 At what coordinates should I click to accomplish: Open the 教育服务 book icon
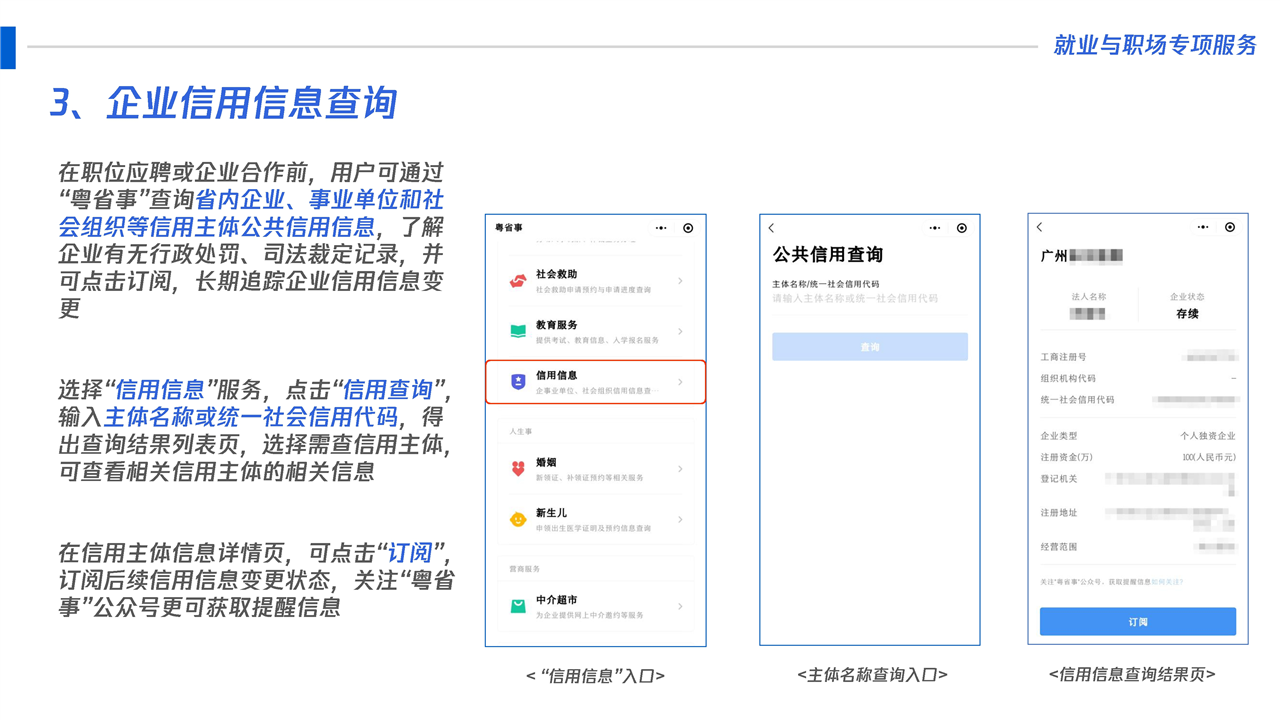[x=518, y=331]
